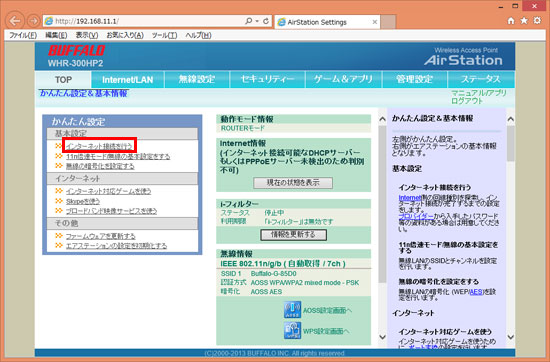Click ROUTERモード text
Image resolution: width=550 pixels, height=362 pixels.
coord(242,128)
